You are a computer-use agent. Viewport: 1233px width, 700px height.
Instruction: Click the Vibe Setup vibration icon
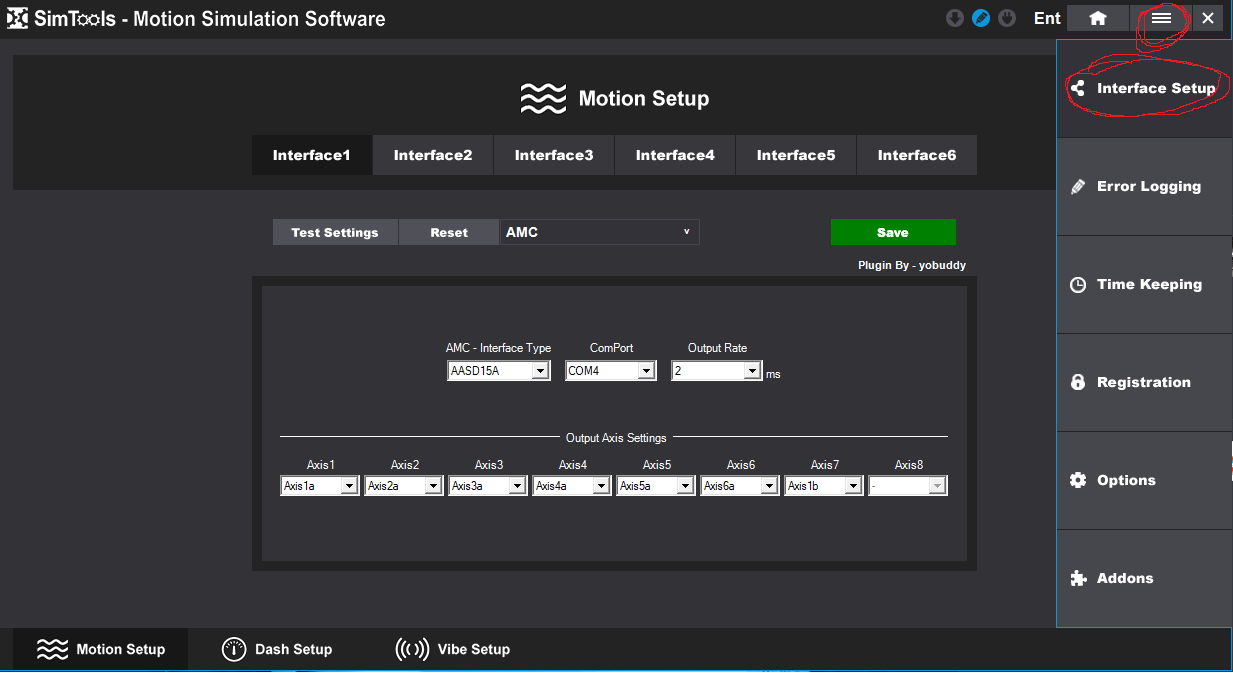pos(412,649)
